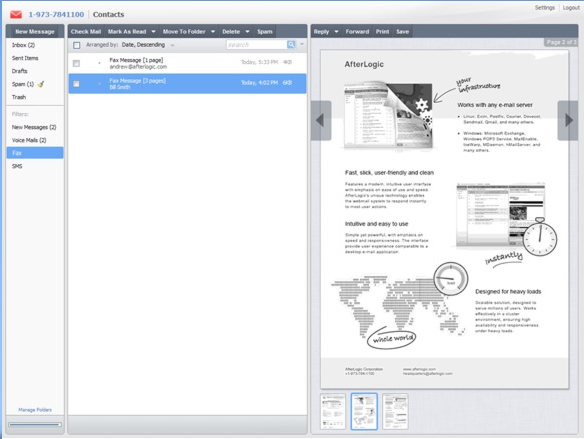Click the Spam folder broom icon
The height and width of the screenshot is (439, 584).
coord(41,84)
